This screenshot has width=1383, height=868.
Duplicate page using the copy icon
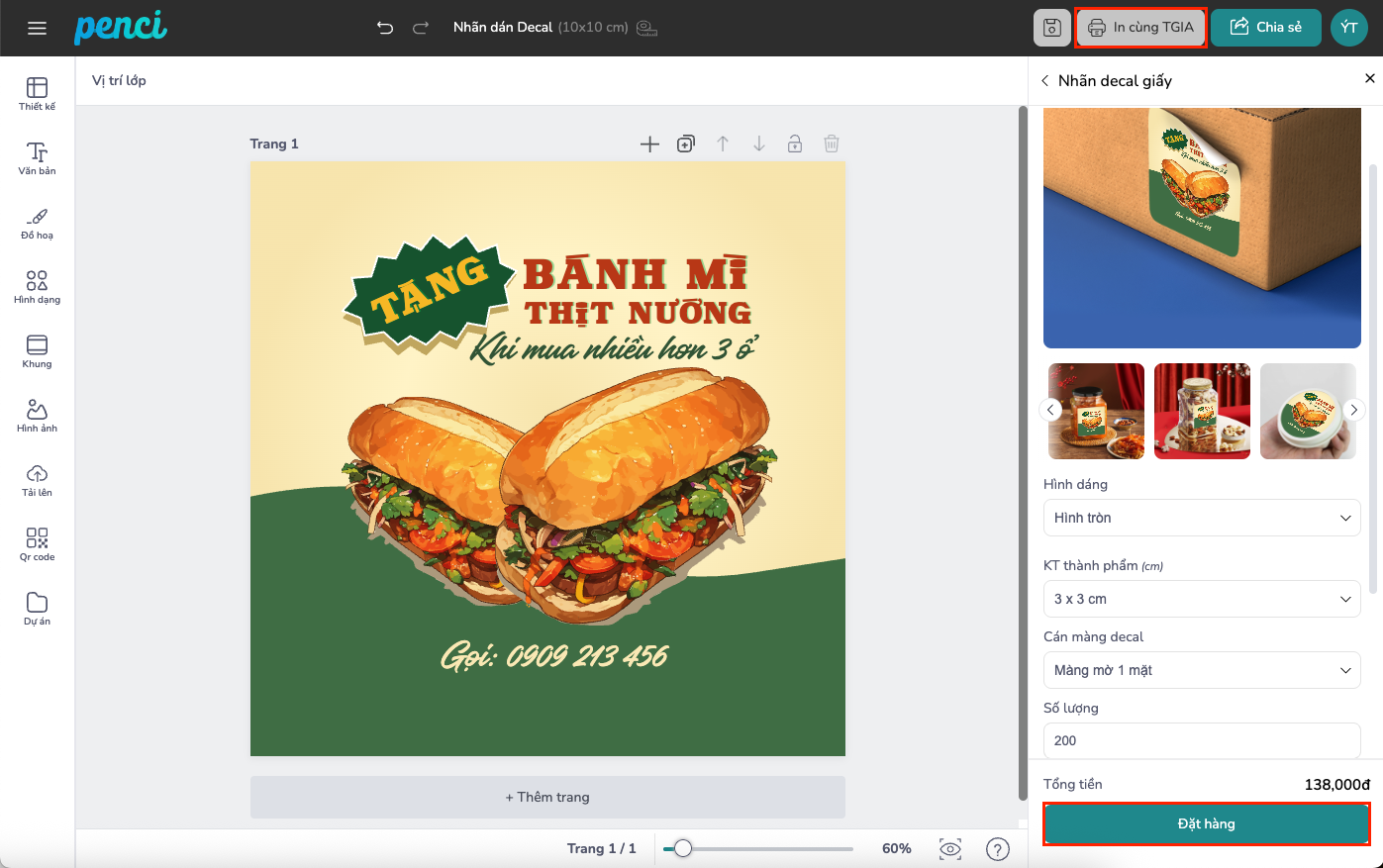click(686, 145)
